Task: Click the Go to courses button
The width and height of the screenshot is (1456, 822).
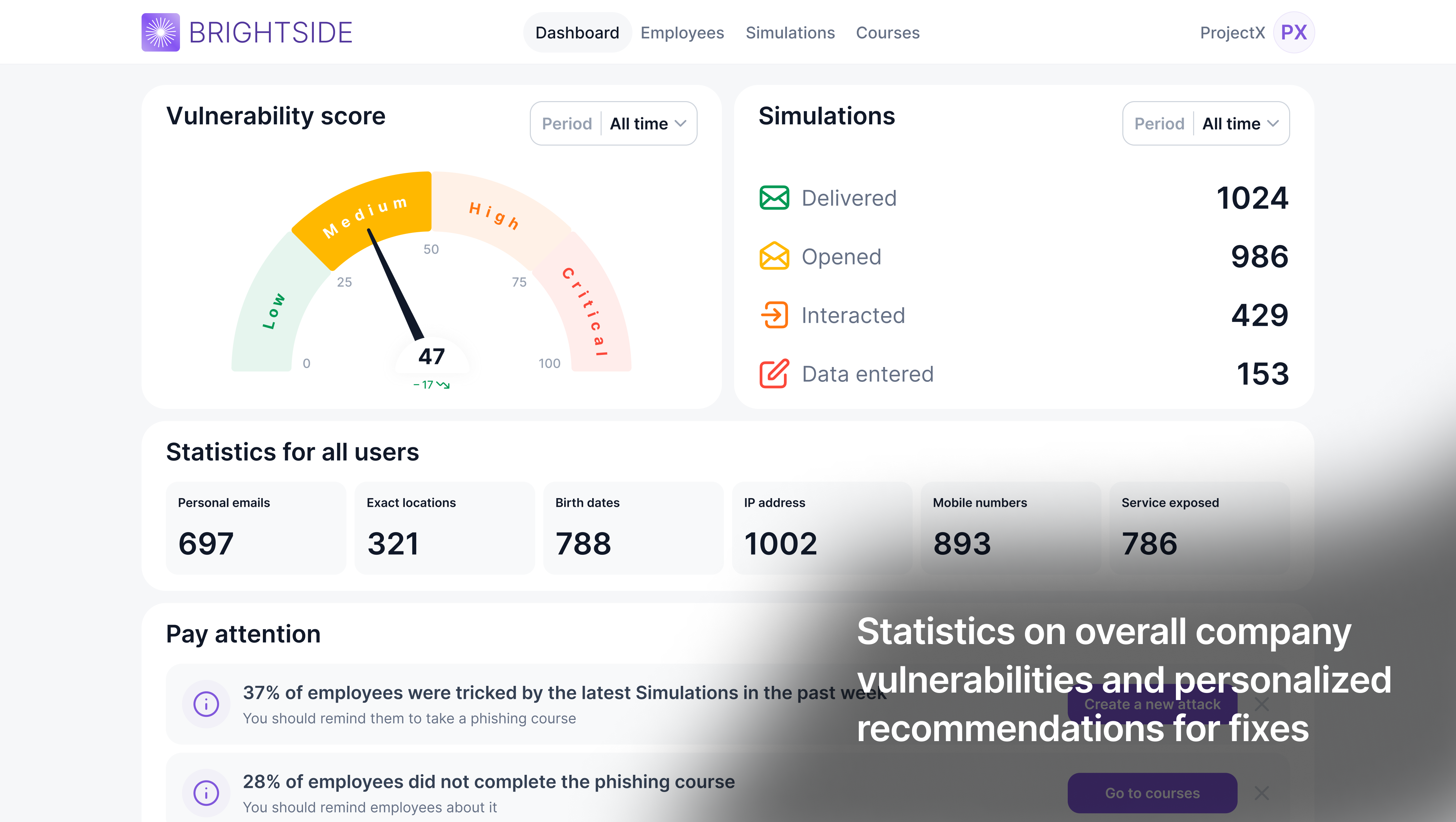Action: pos(1152,793)
